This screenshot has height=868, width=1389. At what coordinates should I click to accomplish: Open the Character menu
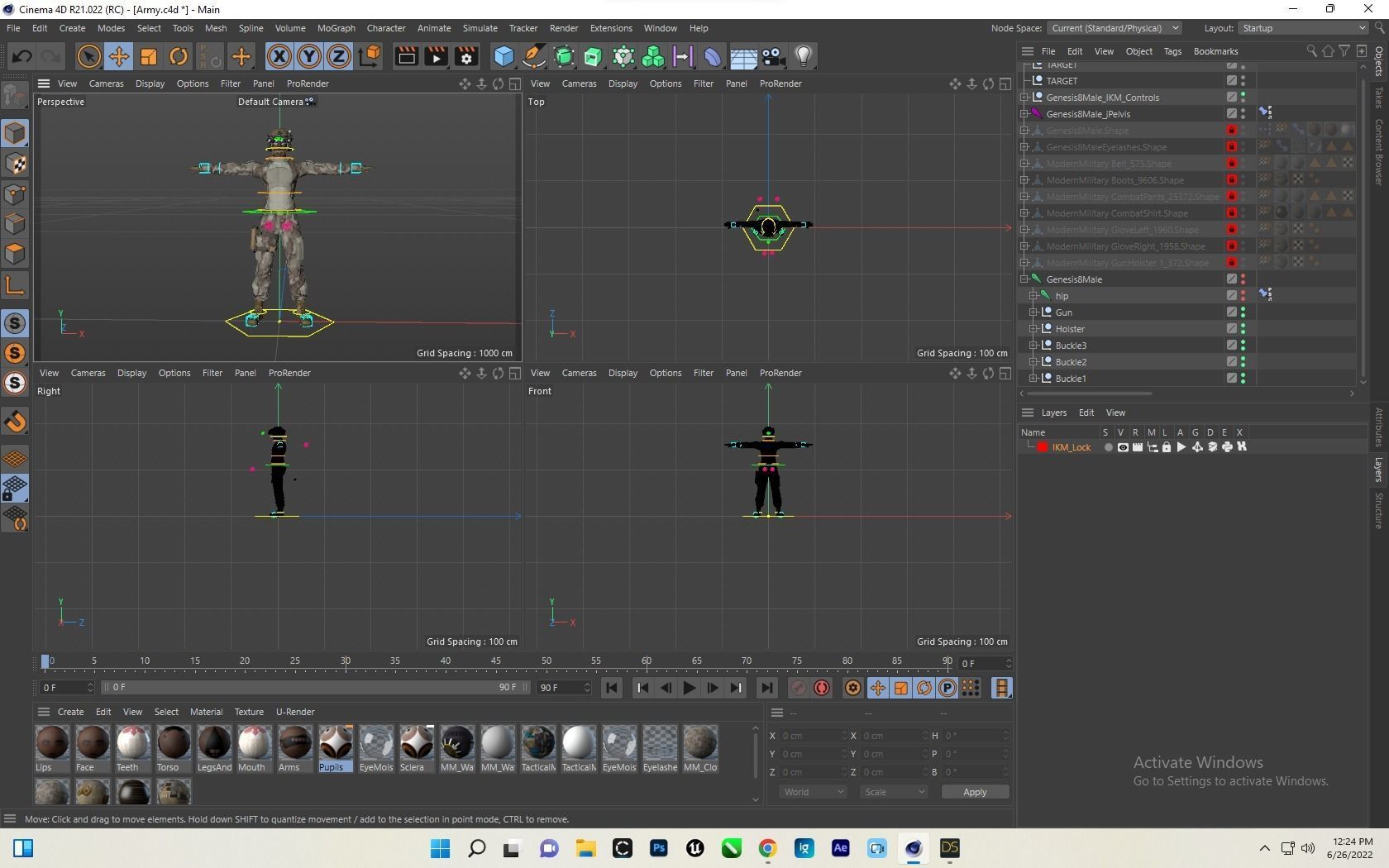click(386, 28)
